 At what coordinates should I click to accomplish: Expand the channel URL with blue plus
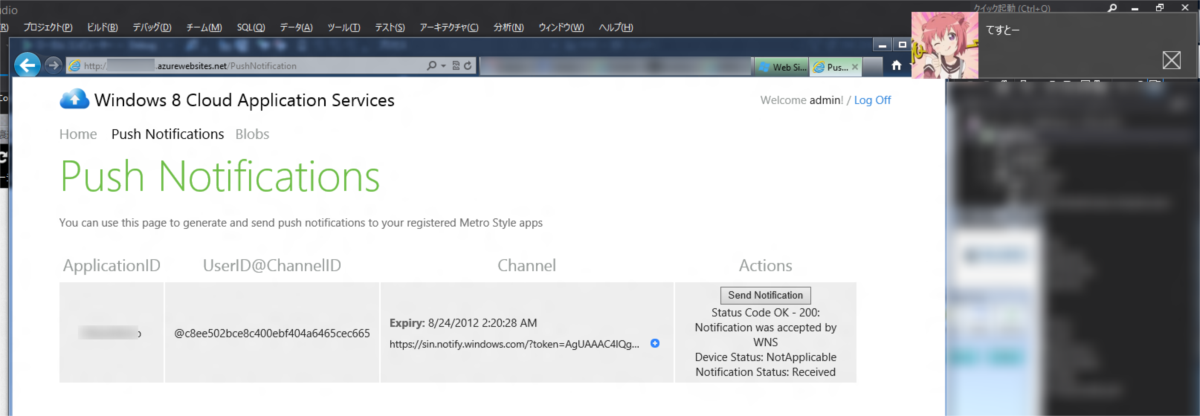(x=655, y=343)
